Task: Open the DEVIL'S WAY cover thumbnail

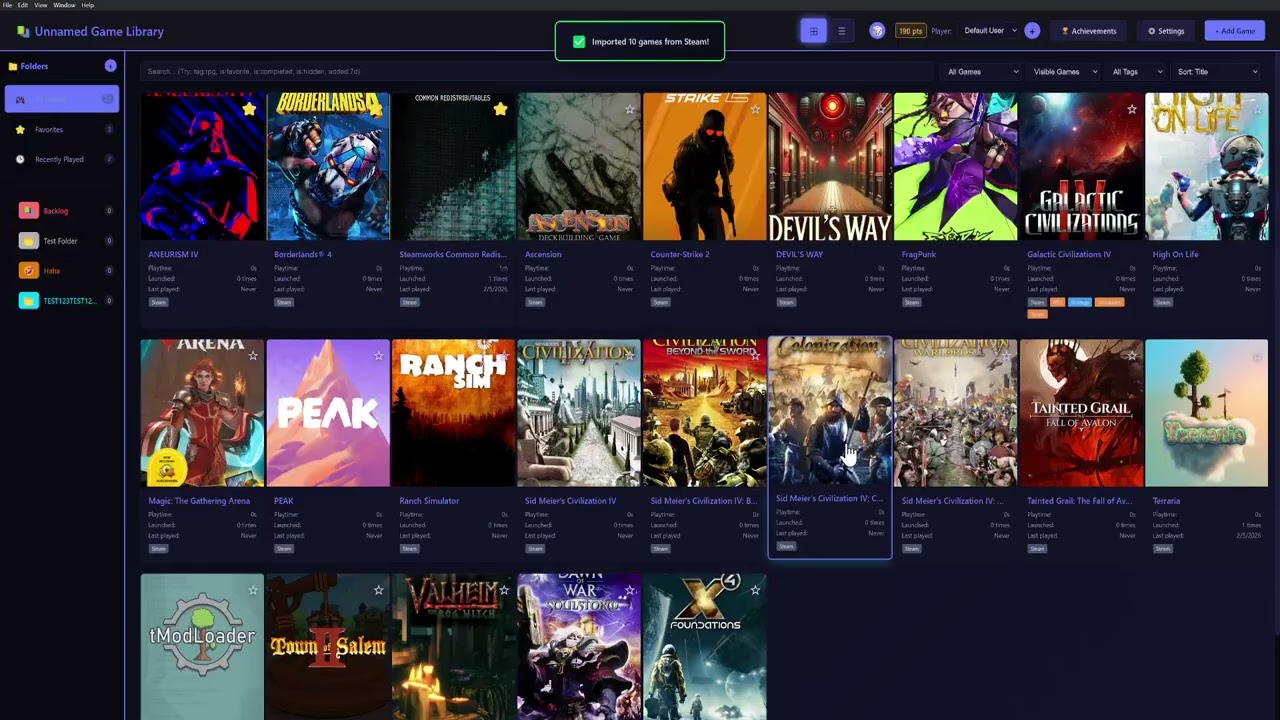Action: pos(830,167)
